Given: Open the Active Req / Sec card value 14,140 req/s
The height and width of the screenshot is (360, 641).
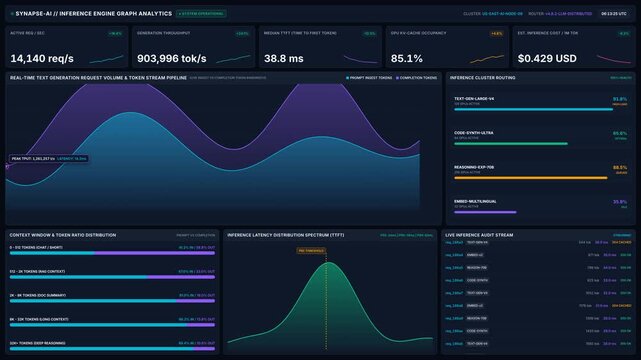Looking at the screenshot, I should (42, 58).
